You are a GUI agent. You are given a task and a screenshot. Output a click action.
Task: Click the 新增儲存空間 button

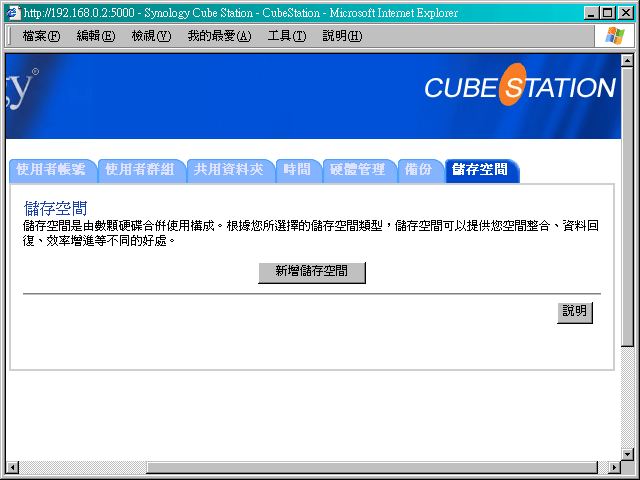click(312, 272)
